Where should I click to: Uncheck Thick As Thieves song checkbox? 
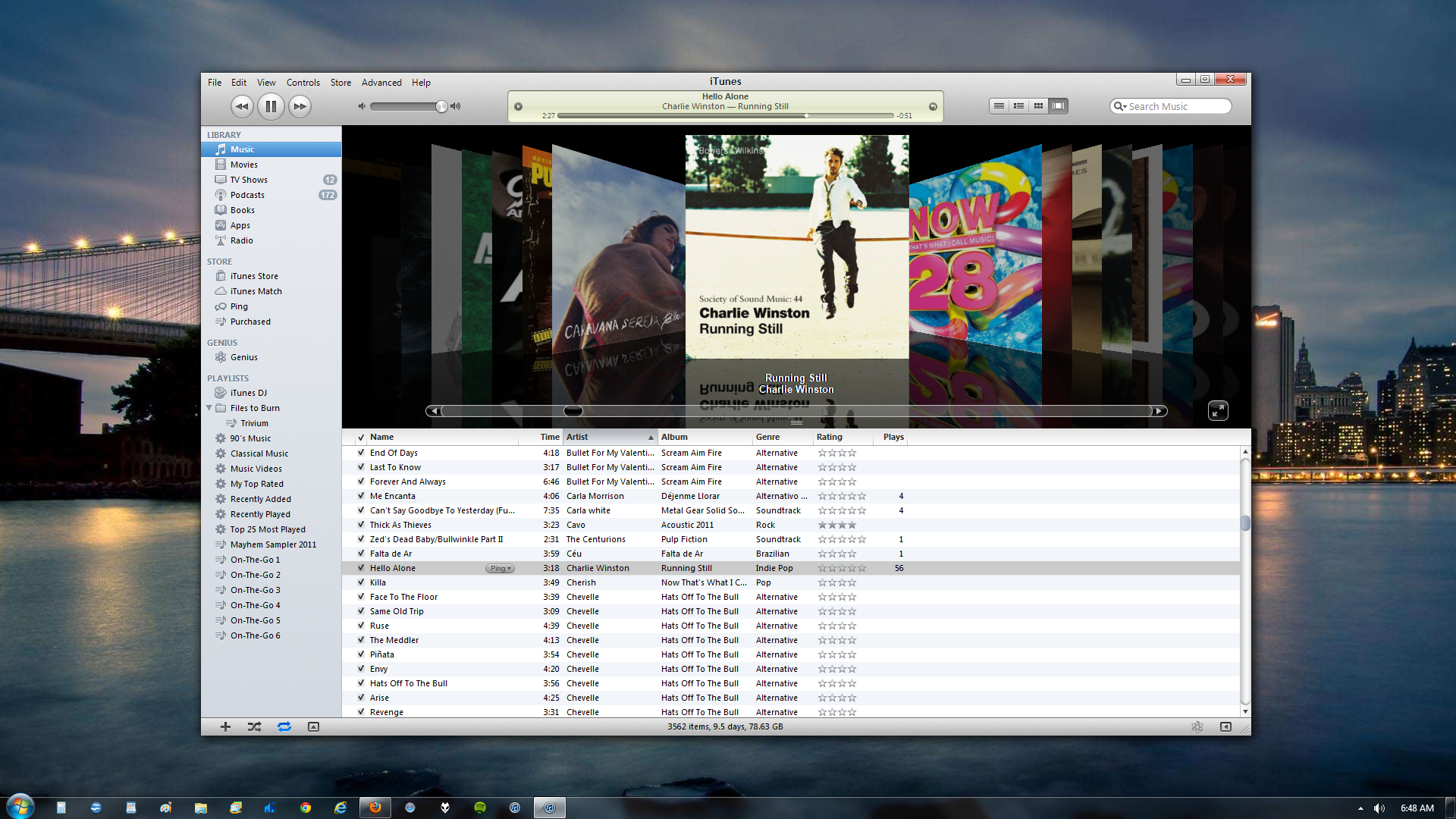coord(361,525)
